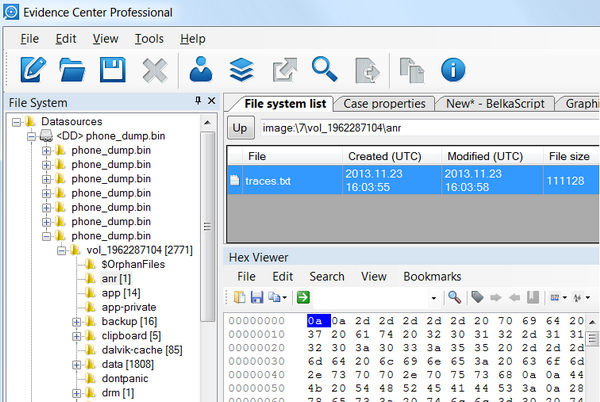The width and height of the screenshot is (600, 402).
Task: Click the blue information icon
Action: click(454, 69)
